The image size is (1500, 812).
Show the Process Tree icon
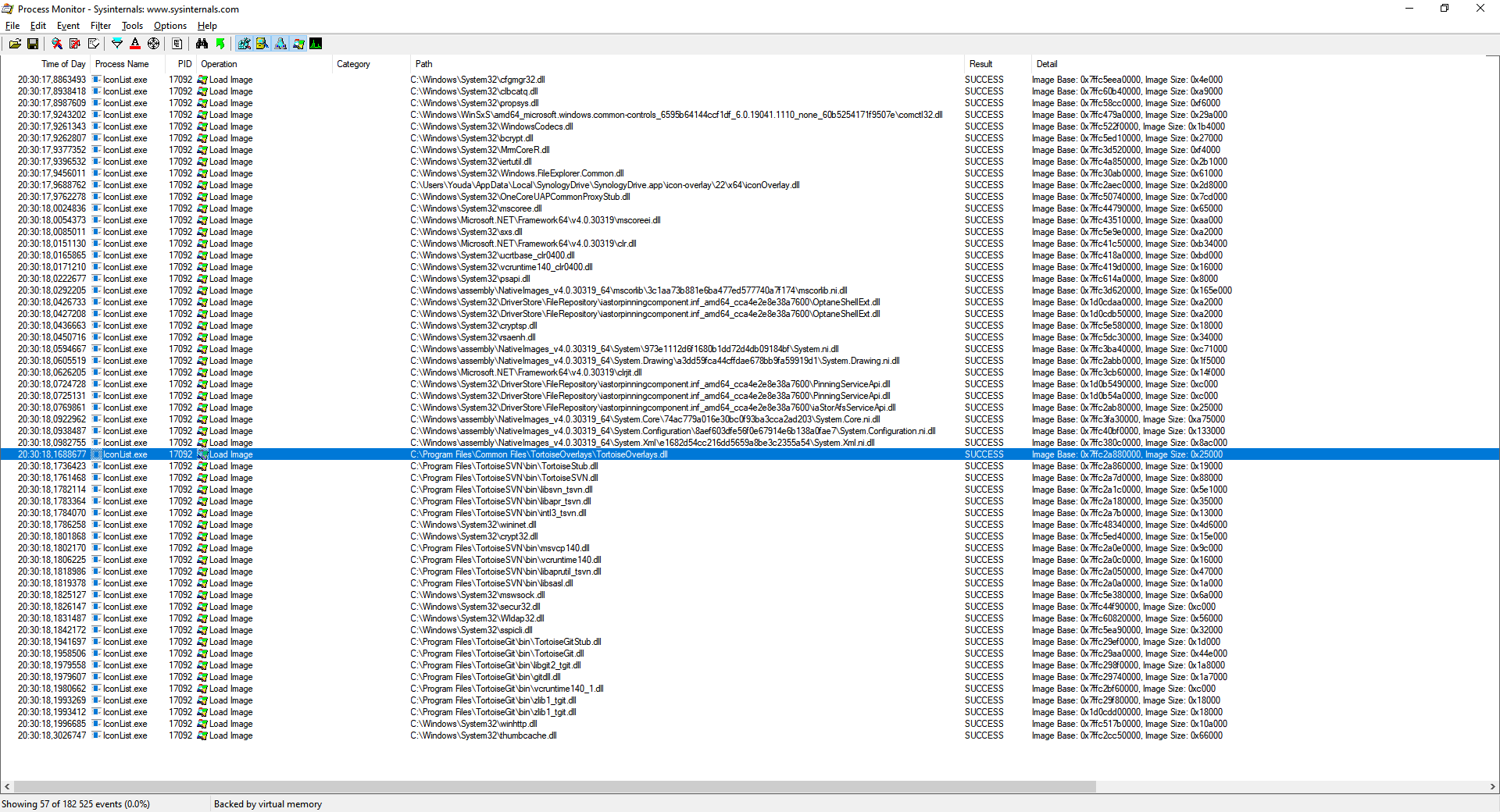(177, 44)
